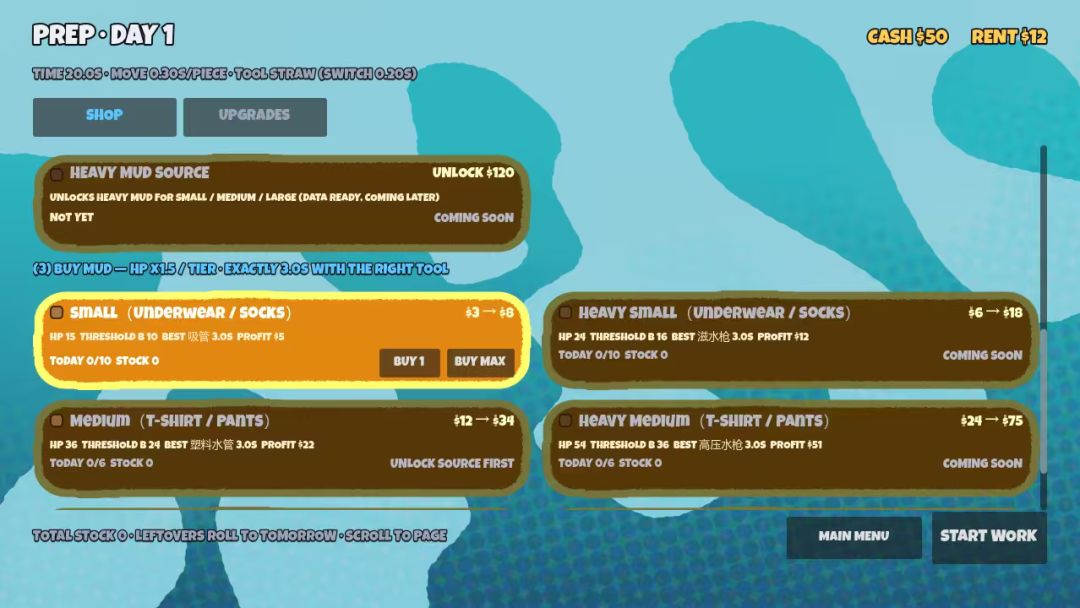This screenshot has width=1080, height=608.
Task: Click Buy 1 for Small mud
Action: pos(409,362)
